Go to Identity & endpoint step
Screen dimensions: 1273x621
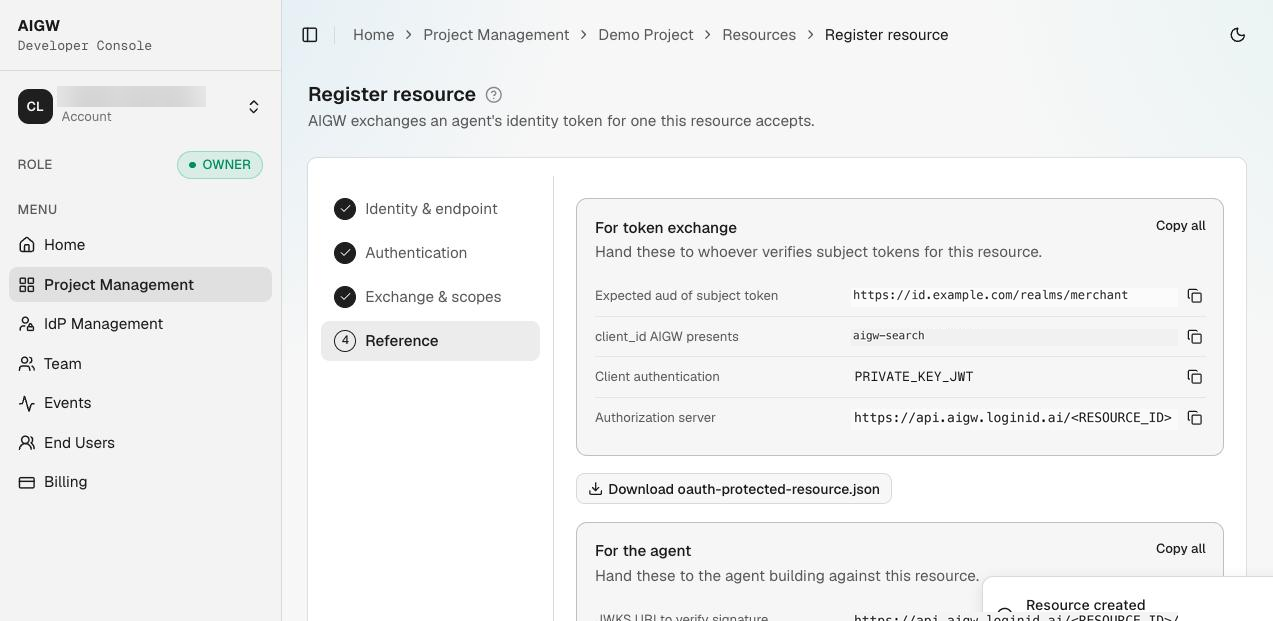430,209
